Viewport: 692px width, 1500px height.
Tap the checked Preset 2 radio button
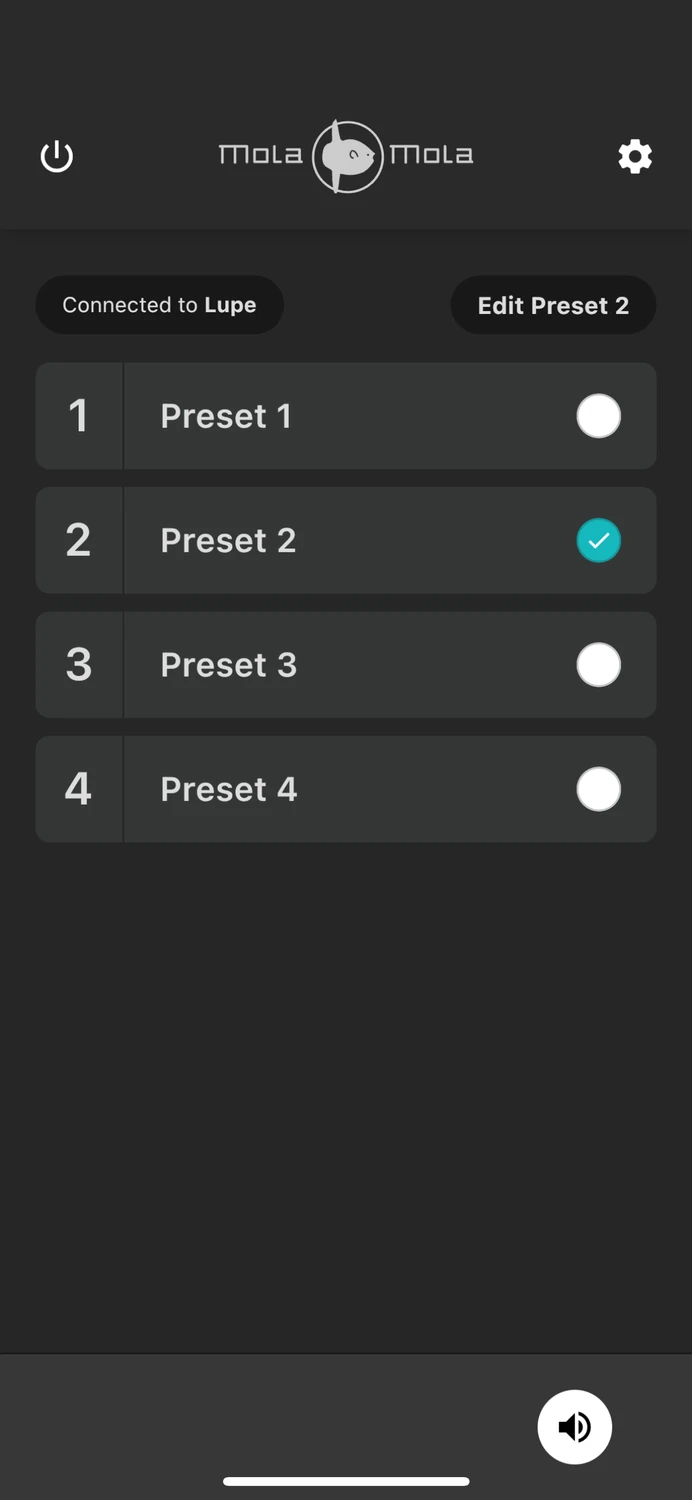coord(598,541)
